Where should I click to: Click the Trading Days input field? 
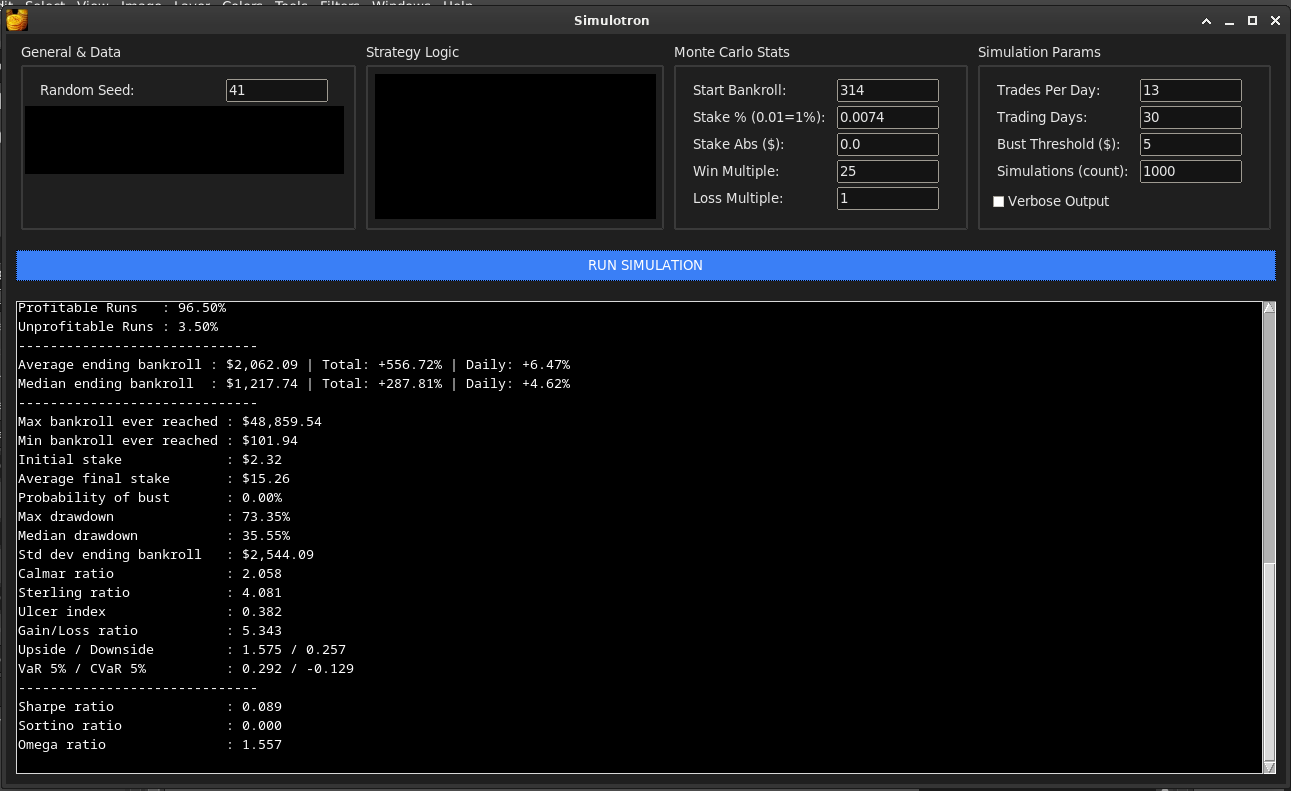1190,117
